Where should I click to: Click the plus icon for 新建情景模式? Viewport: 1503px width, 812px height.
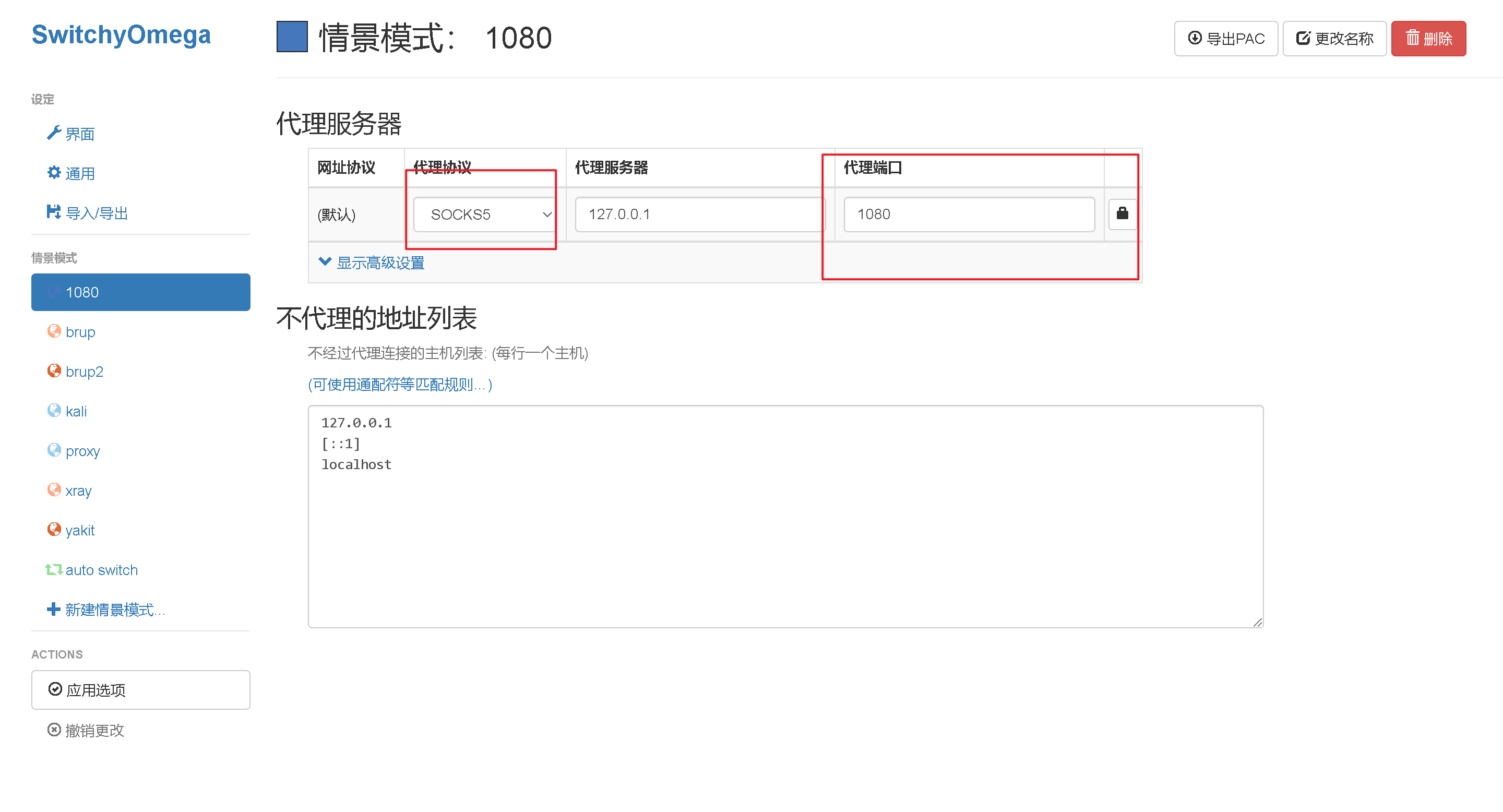point(53,609)
